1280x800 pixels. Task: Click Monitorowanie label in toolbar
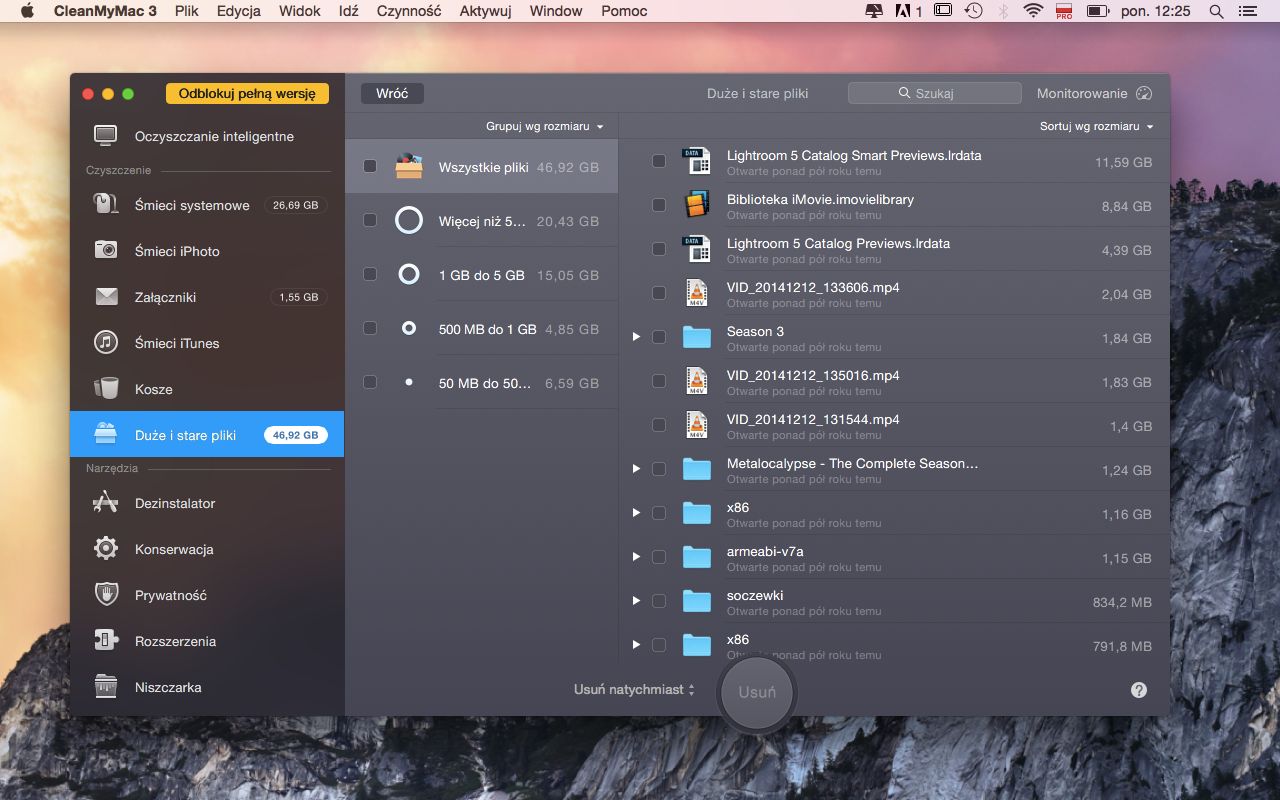coord(1082,93)
